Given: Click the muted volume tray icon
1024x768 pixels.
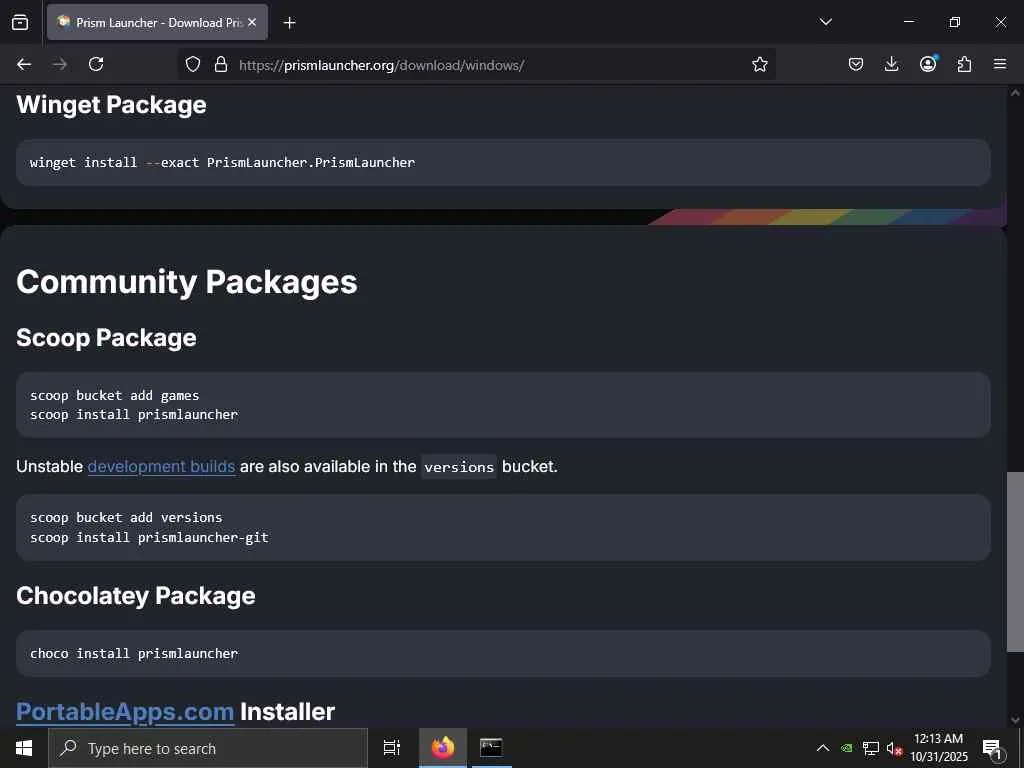Looking at the screenshot, I should click(x=895, y=749).
